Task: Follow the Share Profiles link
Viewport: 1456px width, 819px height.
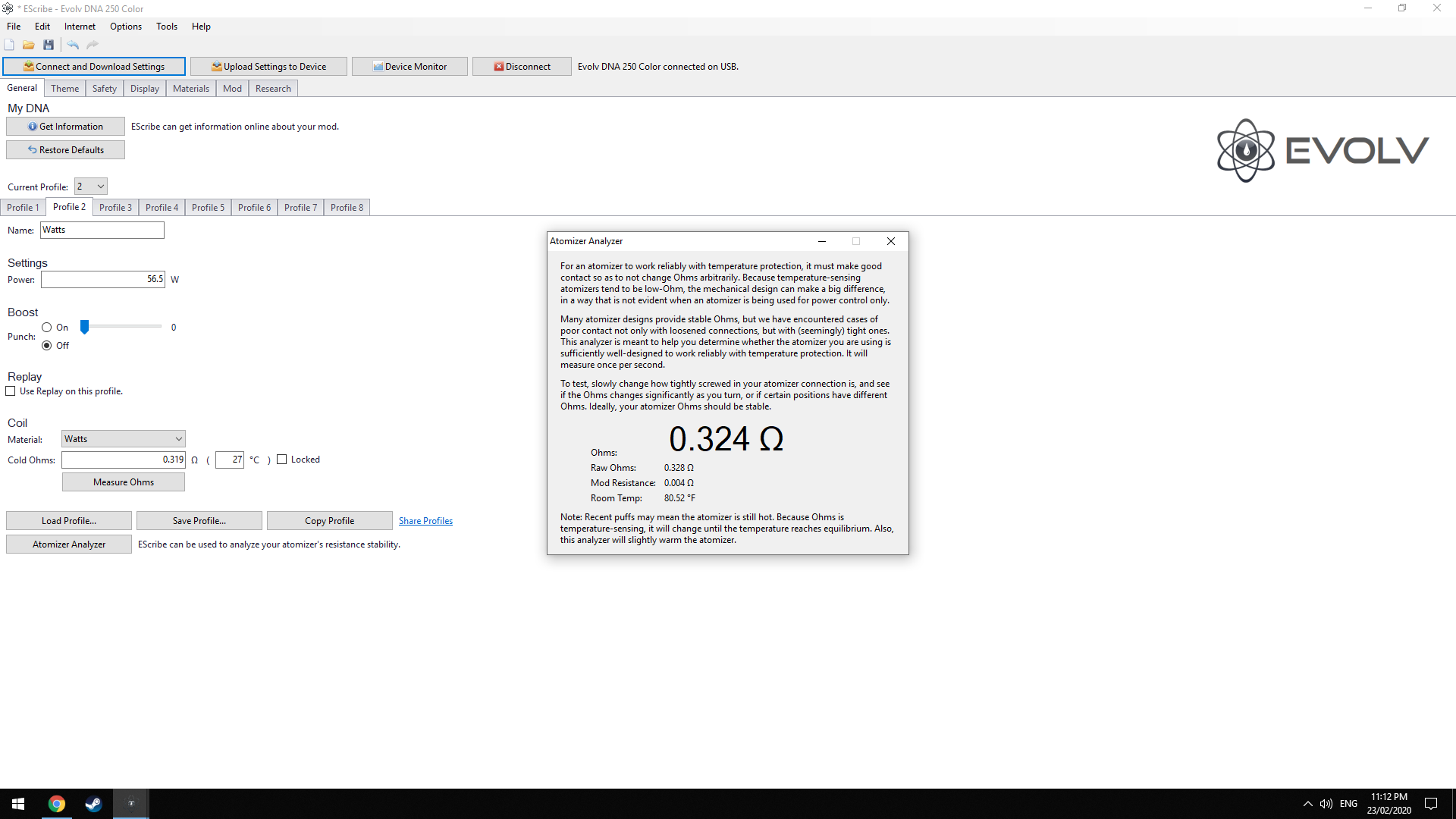Action: [425, 521]
